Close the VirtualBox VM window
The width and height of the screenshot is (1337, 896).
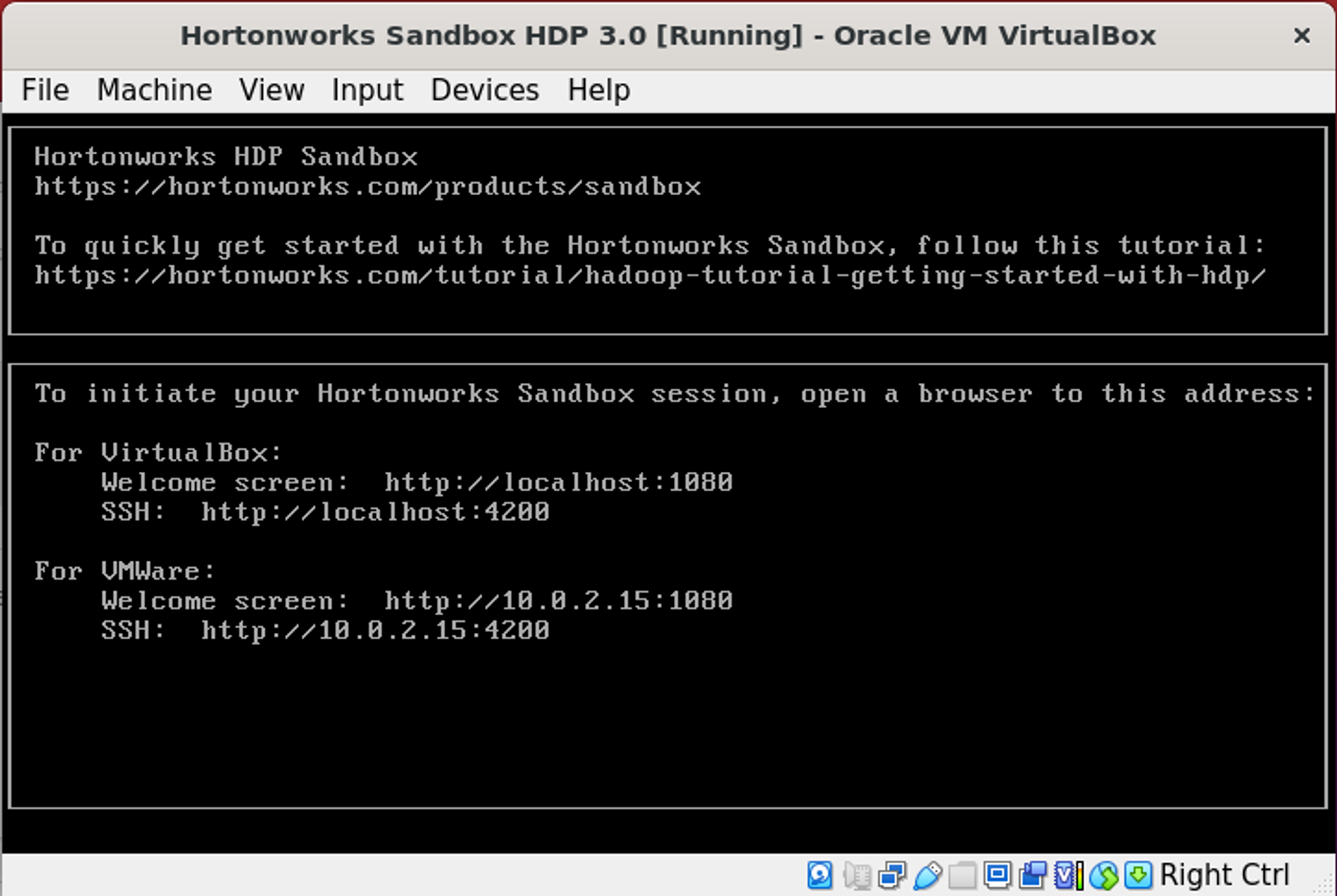(1302, 35)
